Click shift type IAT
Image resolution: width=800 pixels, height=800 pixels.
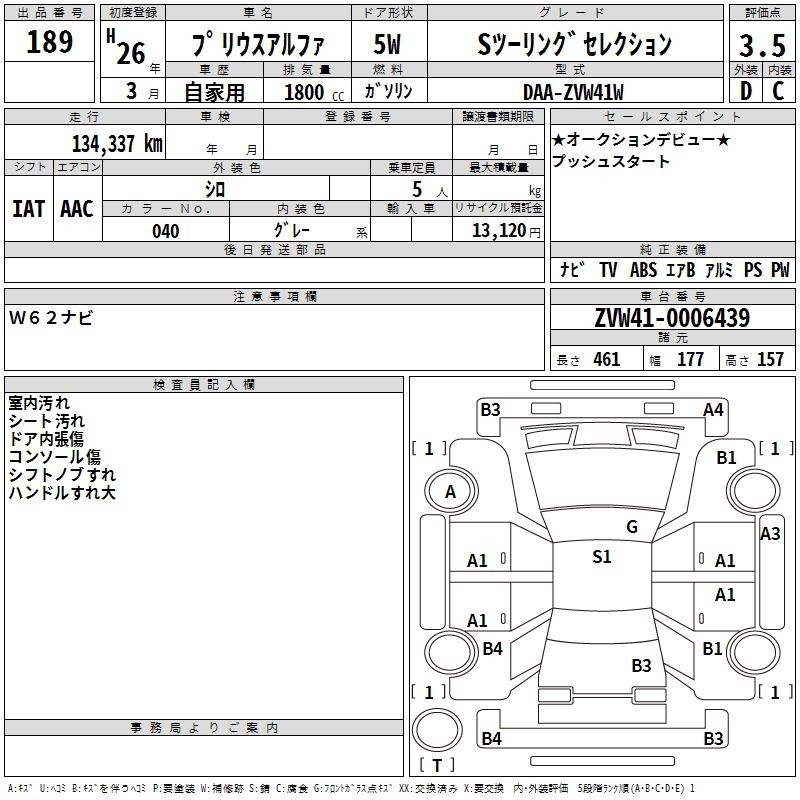point(29,209)
